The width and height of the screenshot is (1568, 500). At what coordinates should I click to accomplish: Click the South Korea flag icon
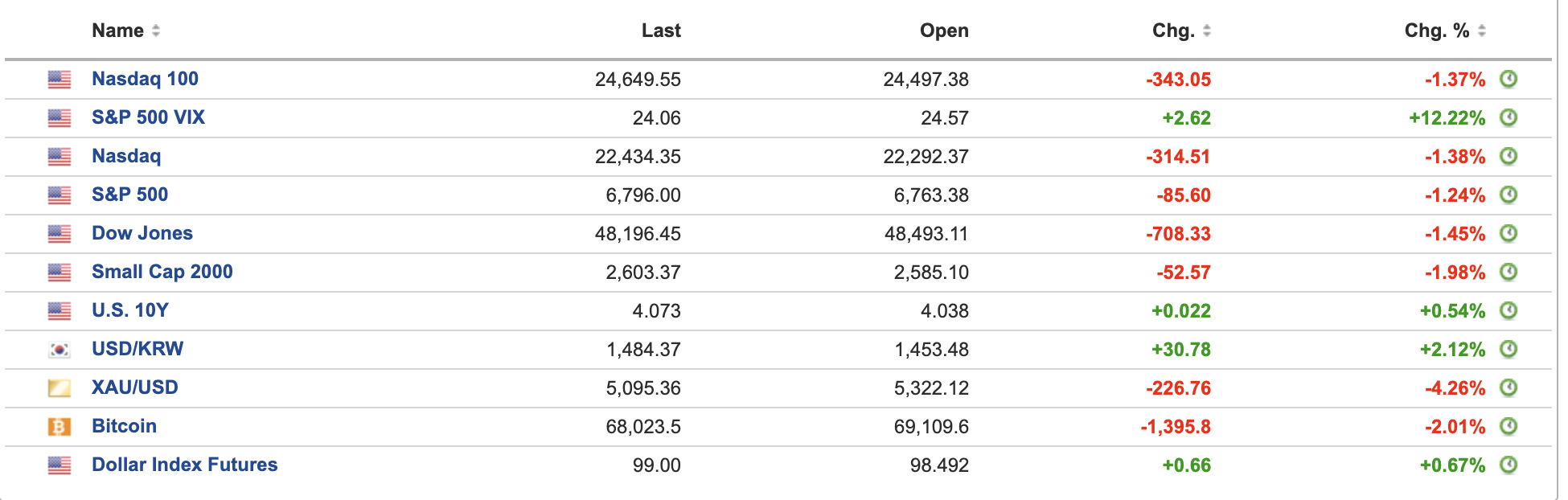click(x=60, y=350)
